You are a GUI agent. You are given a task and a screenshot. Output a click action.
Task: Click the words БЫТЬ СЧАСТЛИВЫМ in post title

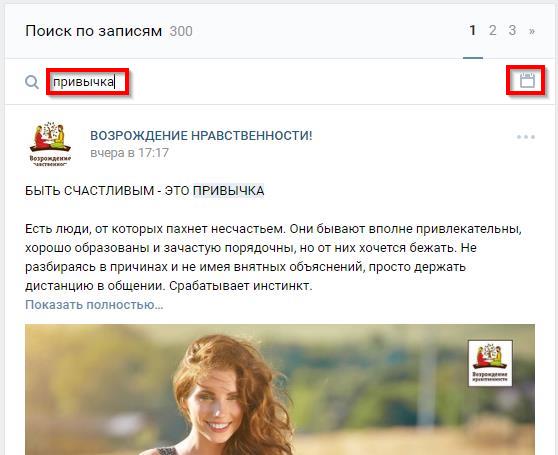tap(89, 191)
